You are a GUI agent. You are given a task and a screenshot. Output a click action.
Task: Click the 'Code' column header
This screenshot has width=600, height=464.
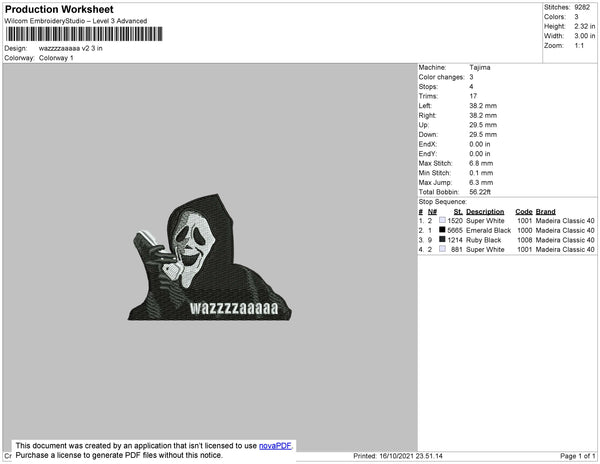coord(524,212)
